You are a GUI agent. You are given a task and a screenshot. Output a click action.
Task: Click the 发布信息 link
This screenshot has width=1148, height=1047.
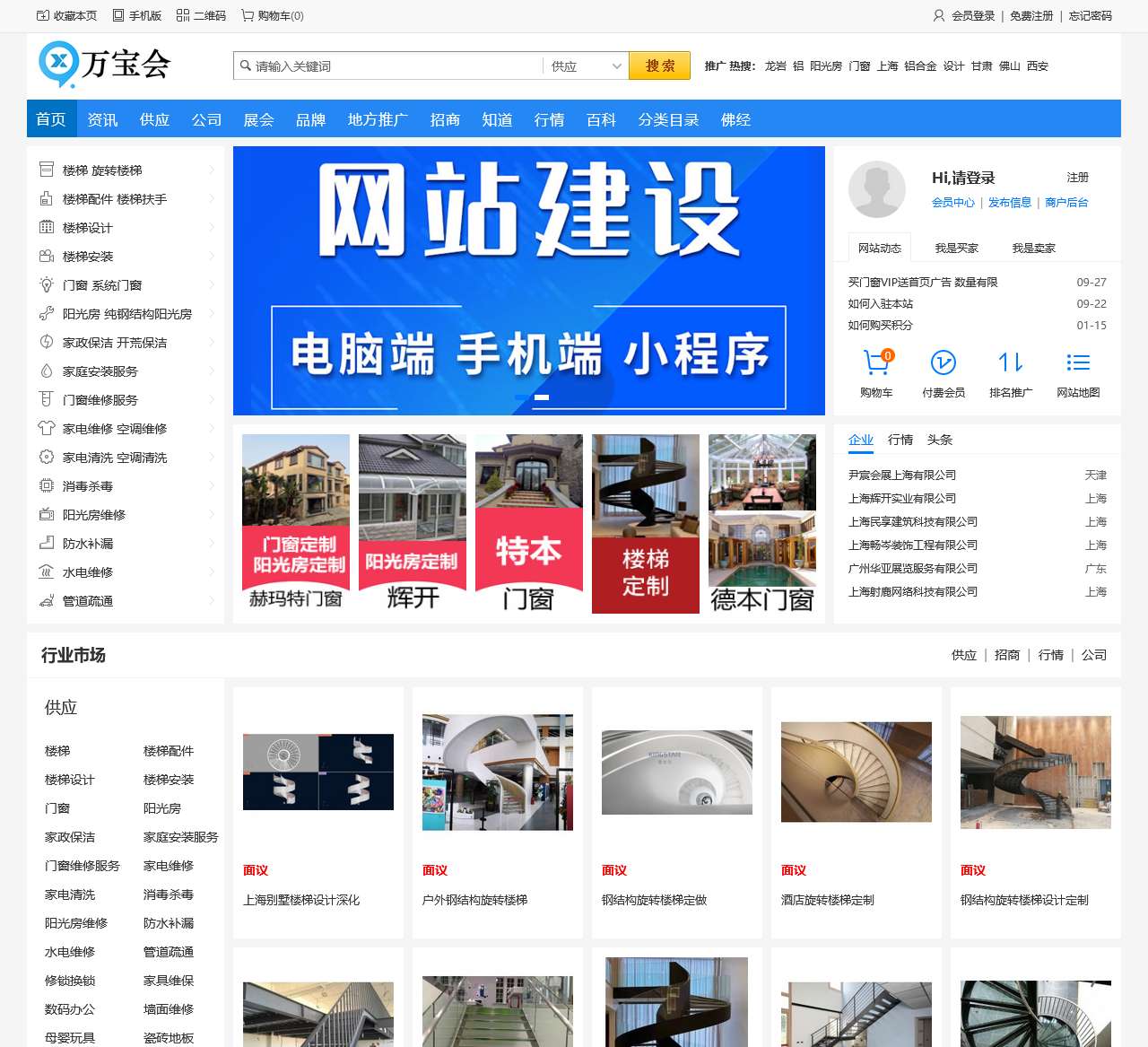(1010, 203)
